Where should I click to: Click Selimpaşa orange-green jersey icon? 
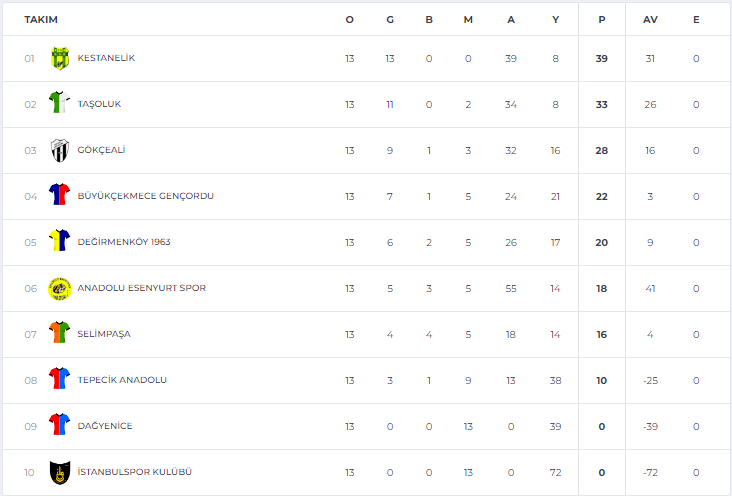tap(59, 332)
